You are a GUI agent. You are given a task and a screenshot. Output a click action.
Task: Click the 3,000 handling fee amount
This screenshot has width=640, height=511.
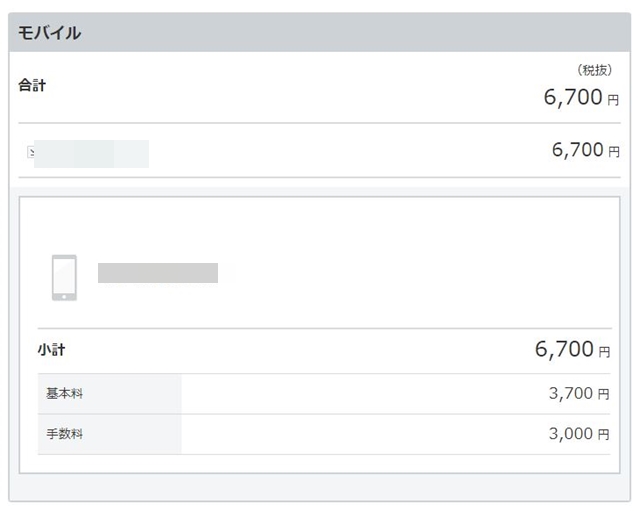(x=571, y=434)
